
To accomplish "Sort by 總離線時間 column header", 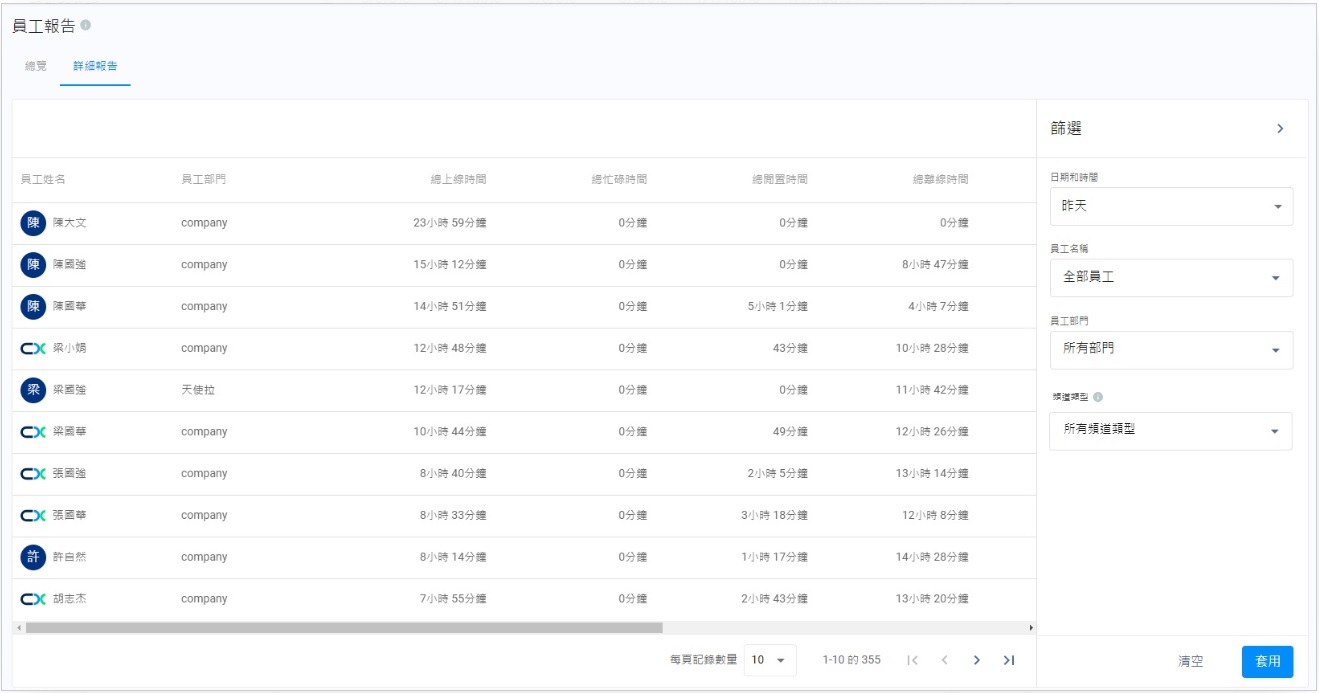I will 941,180.
